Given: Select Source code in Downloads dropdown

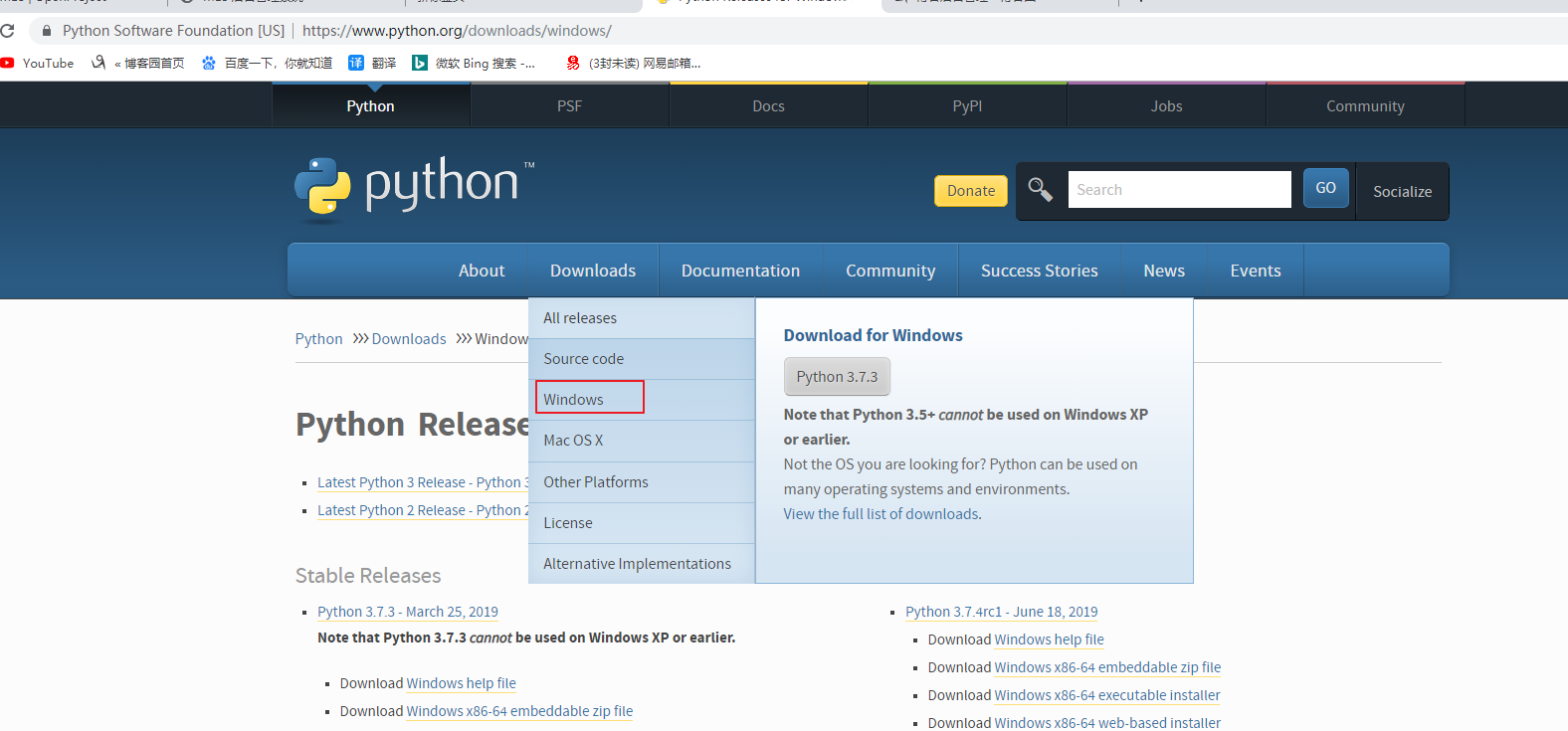Looking at the screenshot, I should [642, 359].
